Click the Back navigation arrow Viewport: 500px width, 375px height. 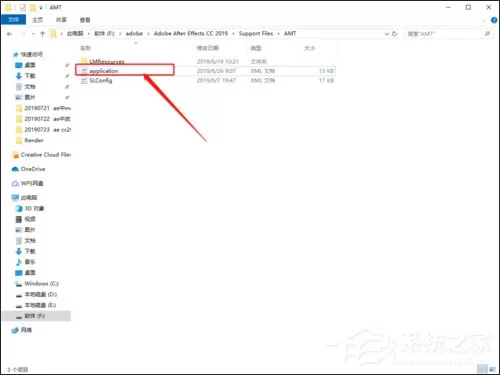9,34
